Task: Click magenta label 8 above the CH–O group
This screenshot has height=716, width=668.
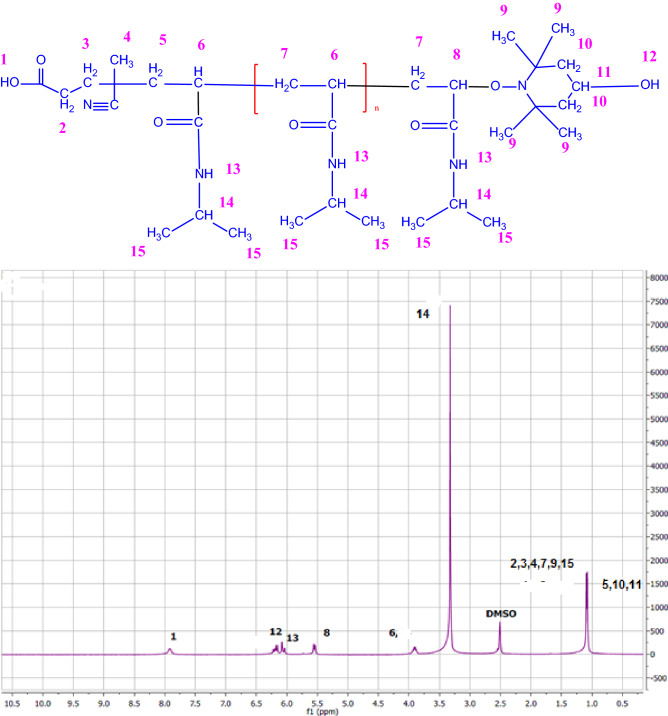Action: (457, 54)
